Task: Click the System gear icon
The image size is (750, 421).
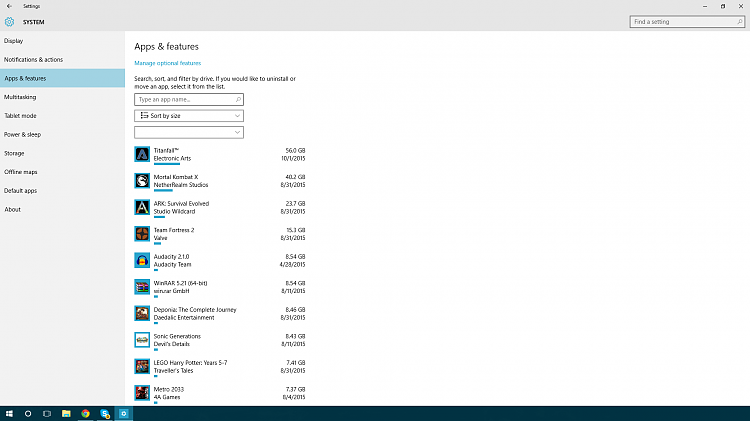Action: click(x=9, y=22)
